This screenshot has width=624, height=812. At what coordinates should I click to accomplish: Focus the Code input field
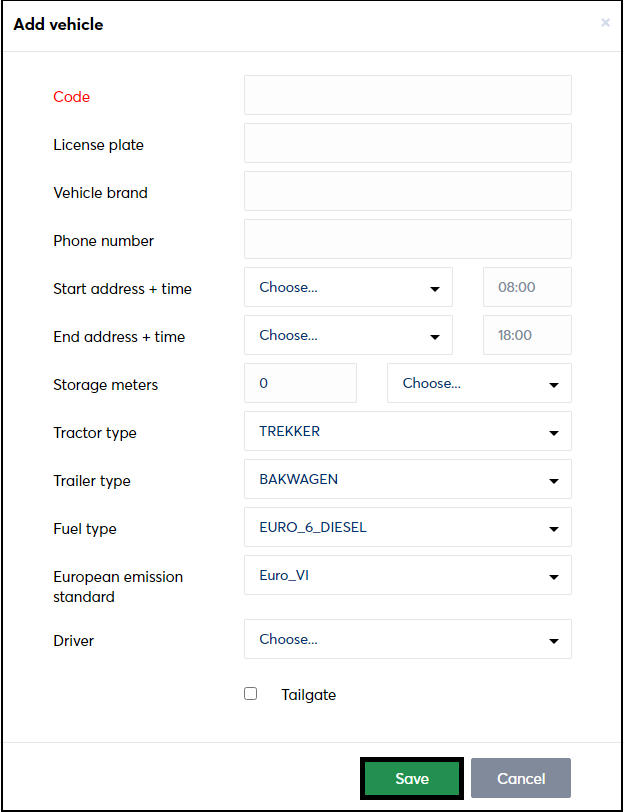(408, 95)
